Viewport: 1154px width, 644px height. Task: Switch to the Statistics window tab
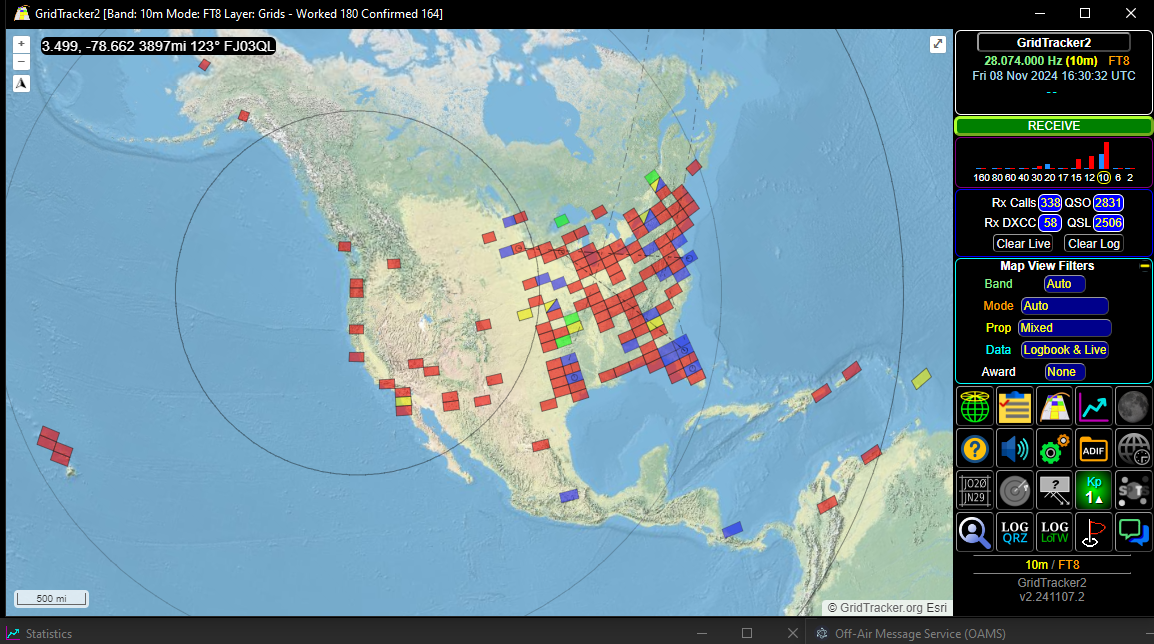point(48,633)
